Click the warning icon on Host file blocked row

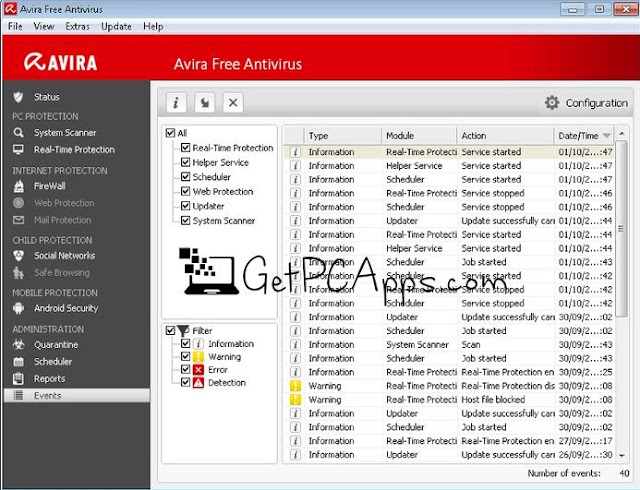(295, 399)
